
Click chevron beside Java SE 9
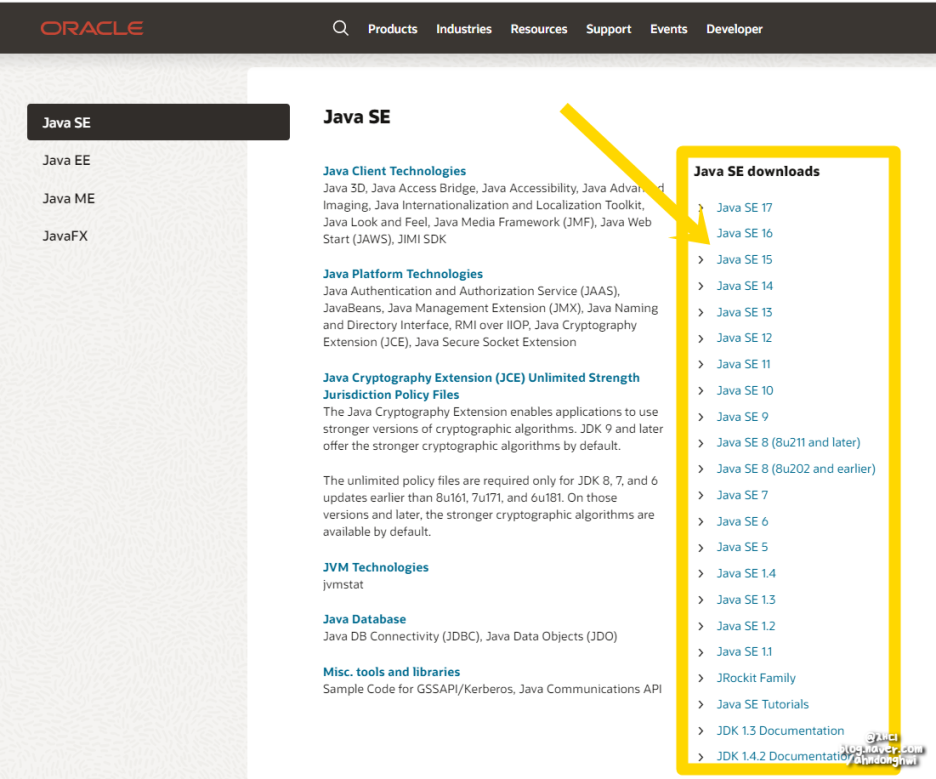(701, 417)
